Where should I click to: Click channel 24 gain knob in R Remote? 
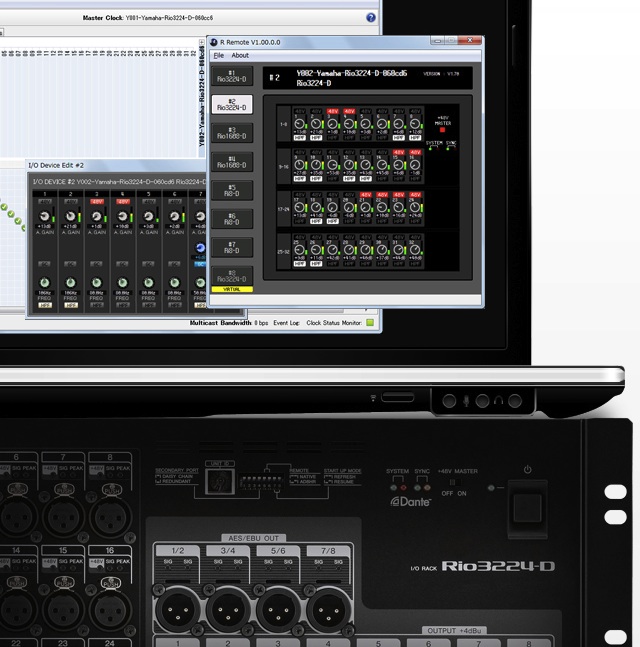pos(414,206)
